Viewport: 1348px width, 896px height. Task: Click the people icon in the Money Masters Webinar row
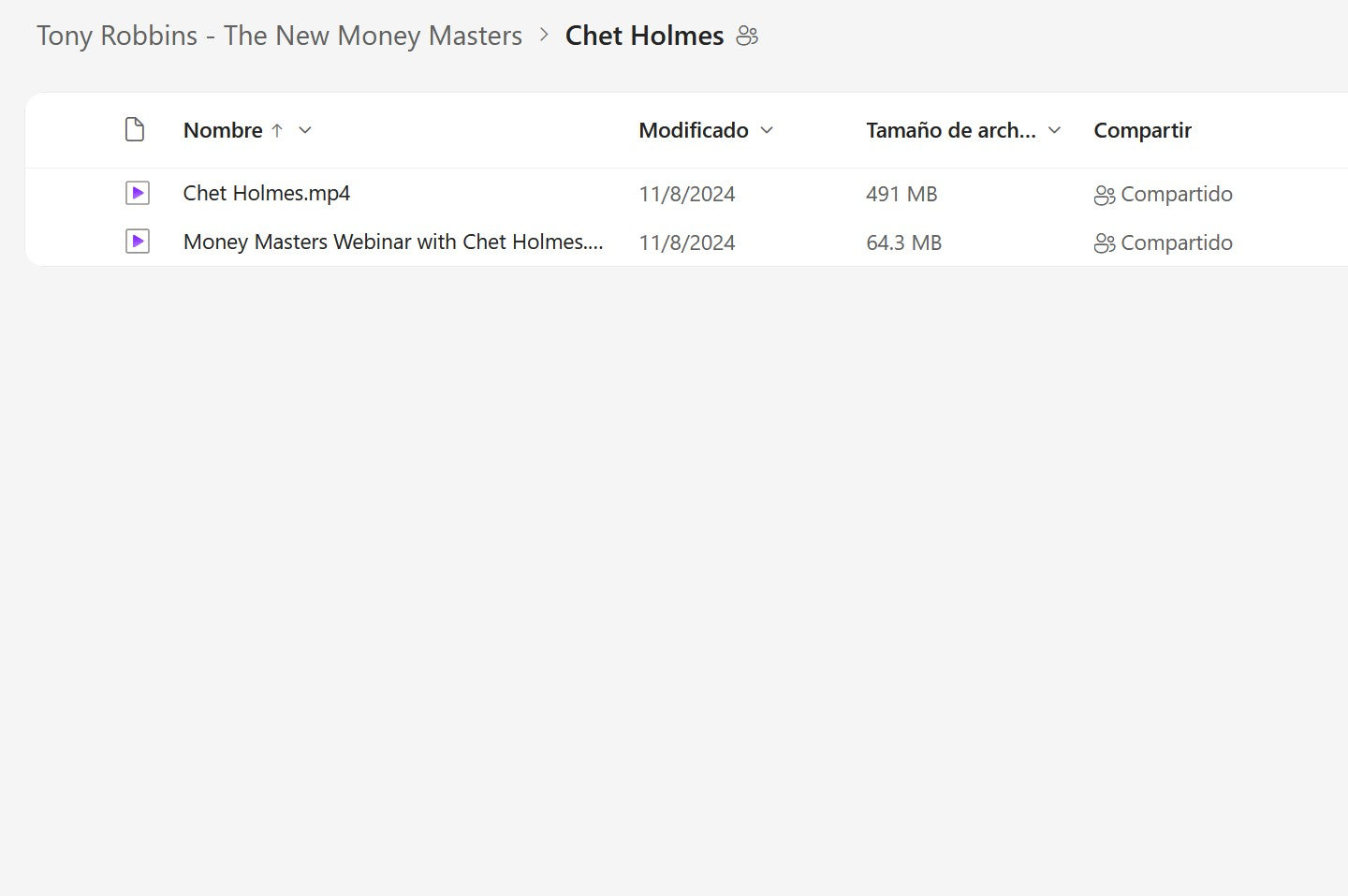tap(1105, 243)
